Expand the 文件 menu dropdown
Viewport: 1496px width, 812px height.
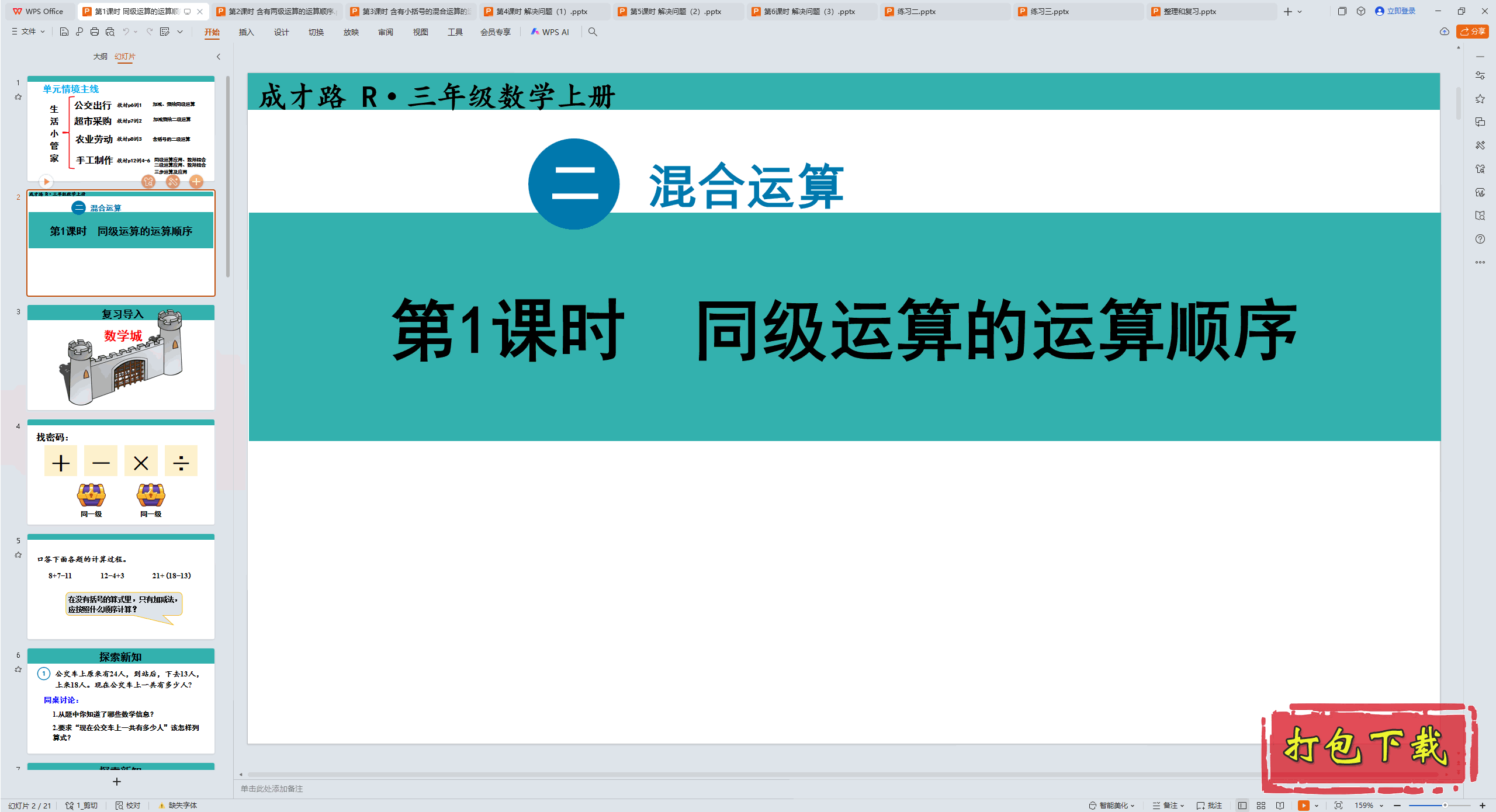29,32
